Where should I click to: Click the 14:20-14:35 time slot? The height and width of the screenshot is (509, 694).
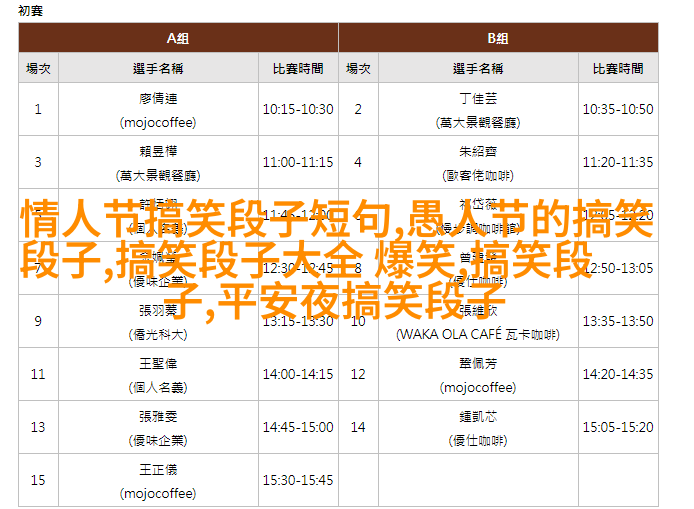[x=617, y=374]
